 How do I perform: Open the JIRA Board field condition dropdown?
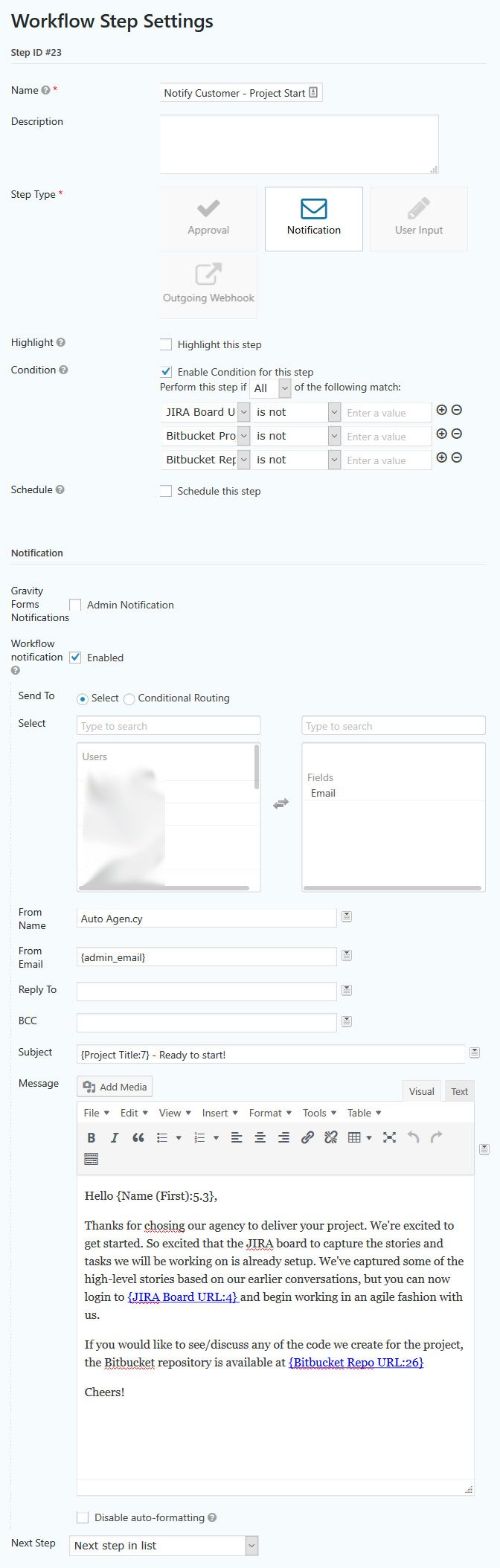point(206,412)
